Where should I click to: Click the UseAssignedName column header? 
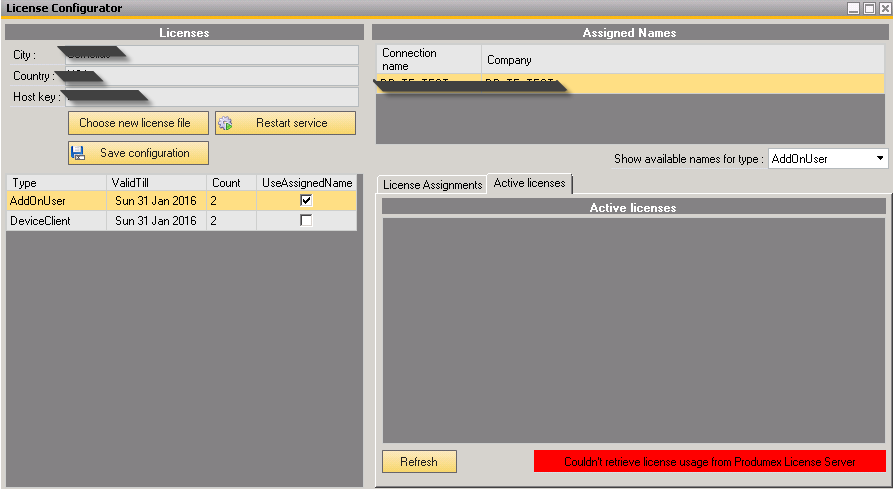pos(307,182)
